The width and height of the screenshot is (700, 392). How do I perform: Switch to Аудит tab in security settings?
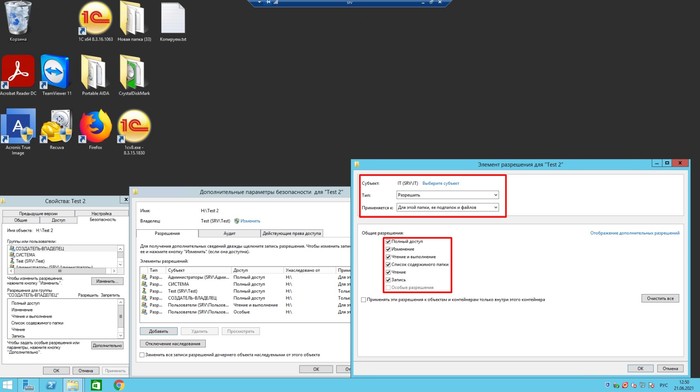click(229, 234)
